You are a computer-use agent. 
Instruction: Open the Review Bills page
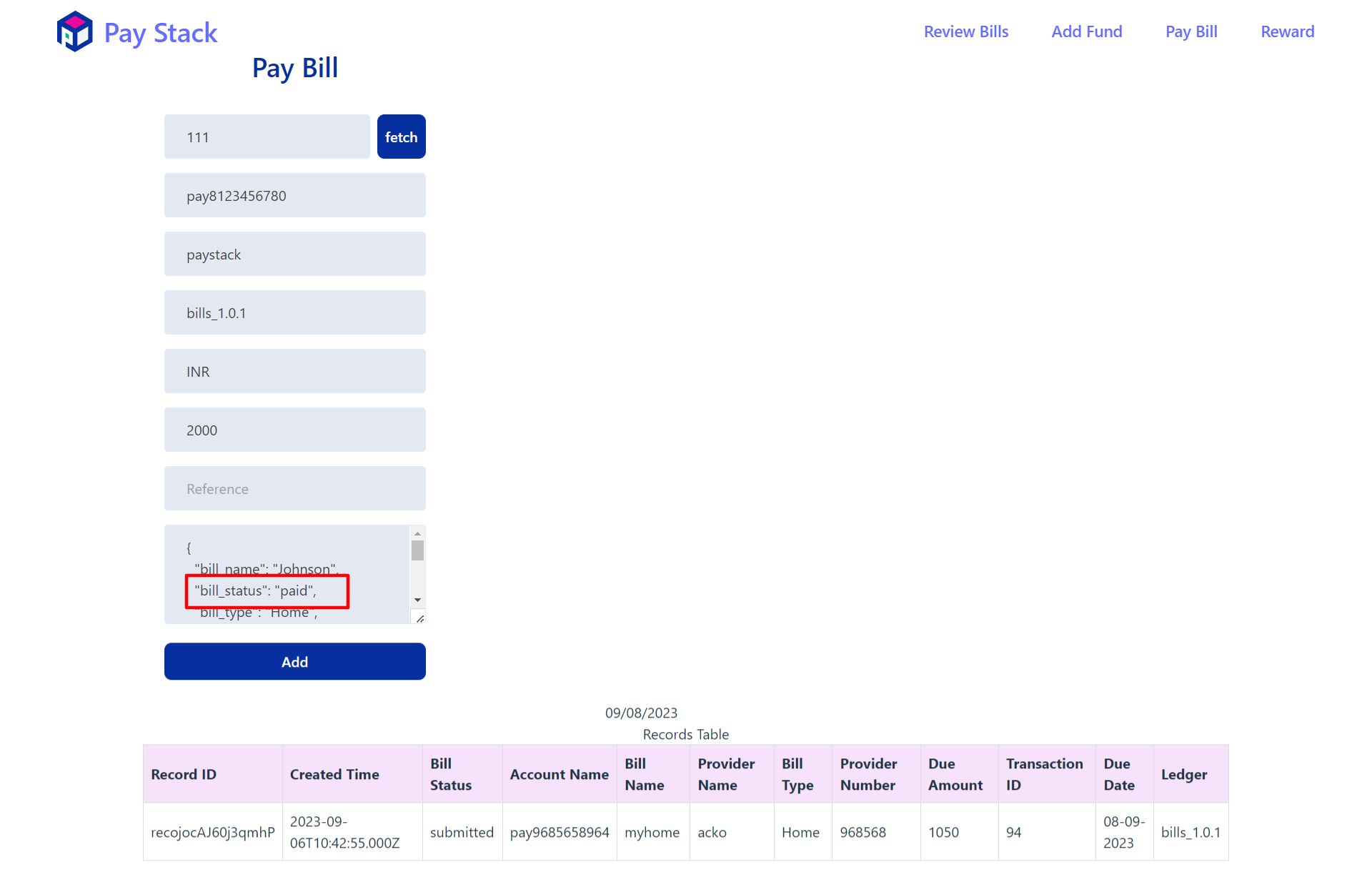tap(965, 31)
